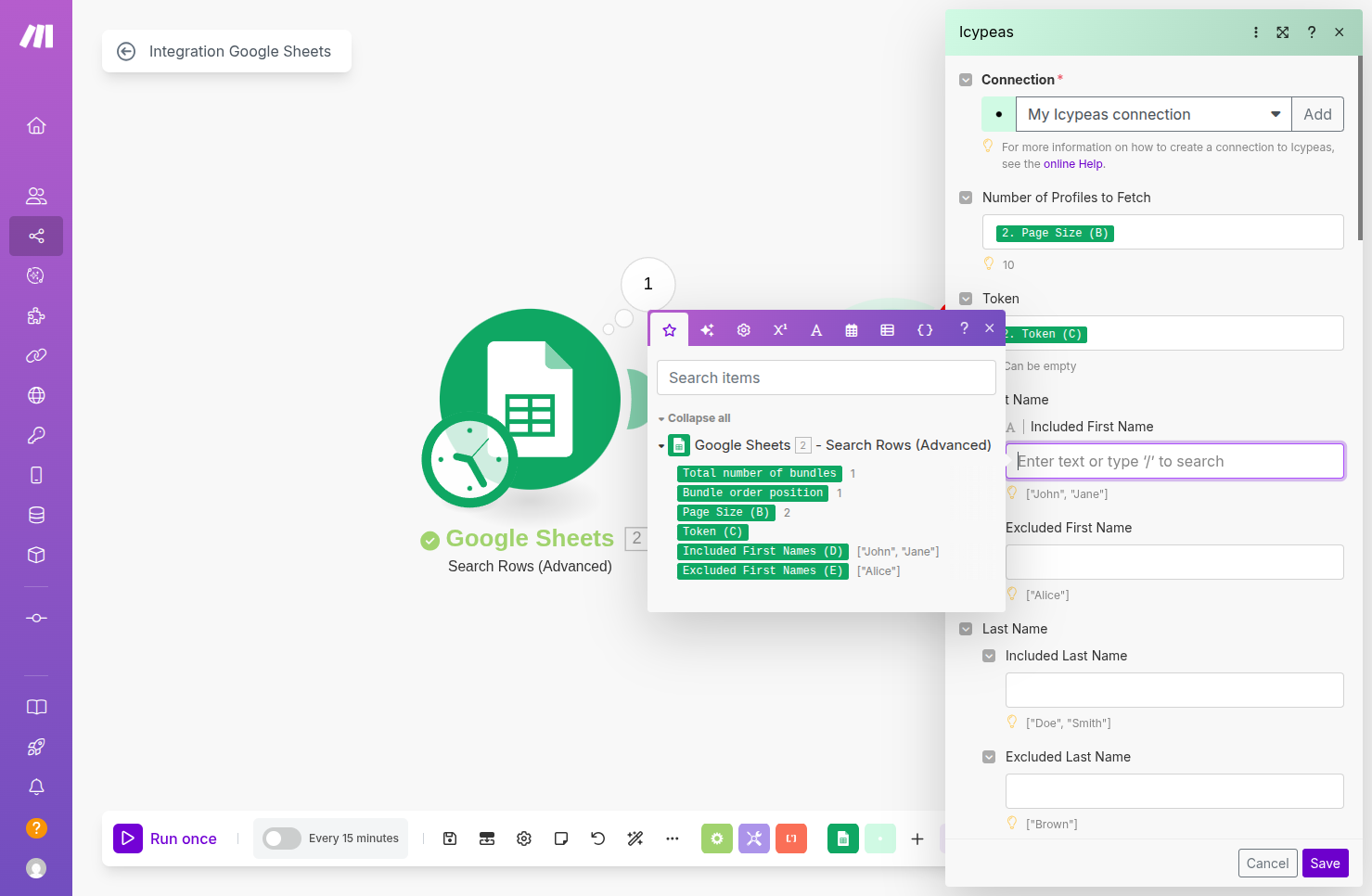Viewport: 1372px width, 896px height.
Task: Open Connections chain-link icon in sidebar
Action: [36, 355]
